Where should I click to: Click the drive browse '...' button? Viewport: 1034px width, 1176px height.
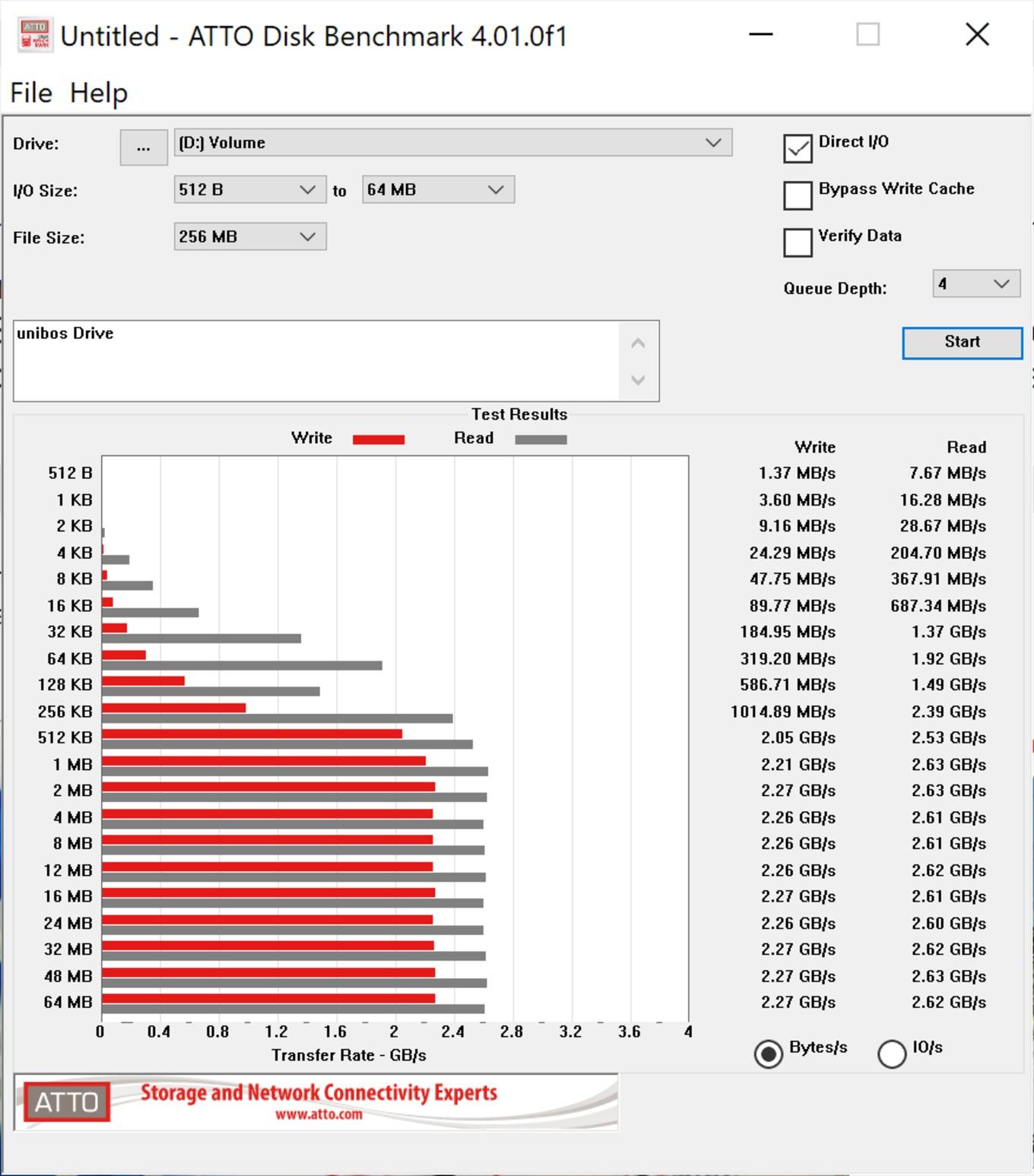[144, 147]
